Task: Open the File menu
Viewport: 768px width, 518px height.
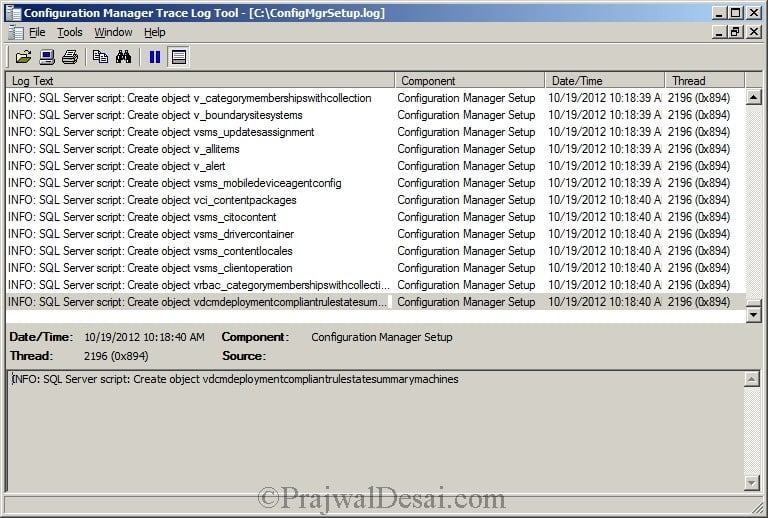Action: click(x=37, y=32)
